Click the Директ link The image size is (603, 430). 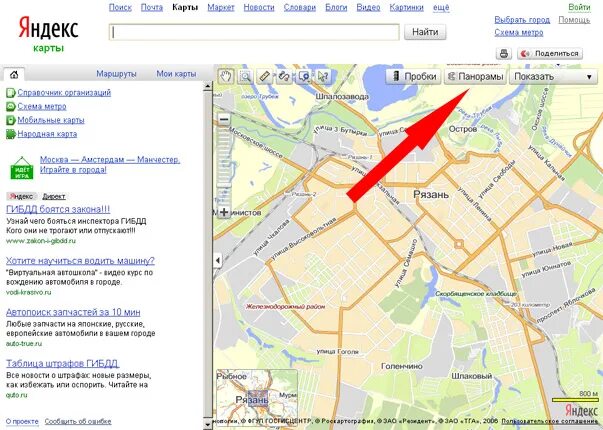(54, 197)
